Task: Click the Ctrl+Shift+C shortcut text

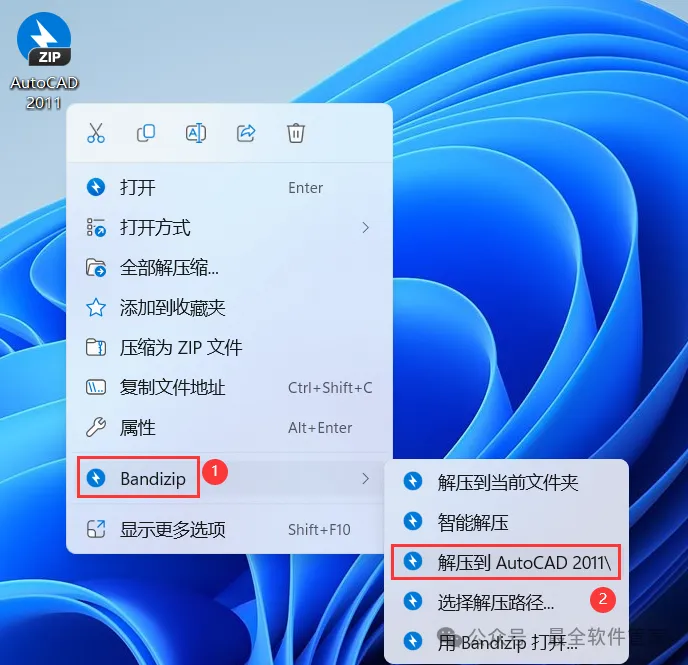Action: 330,388
